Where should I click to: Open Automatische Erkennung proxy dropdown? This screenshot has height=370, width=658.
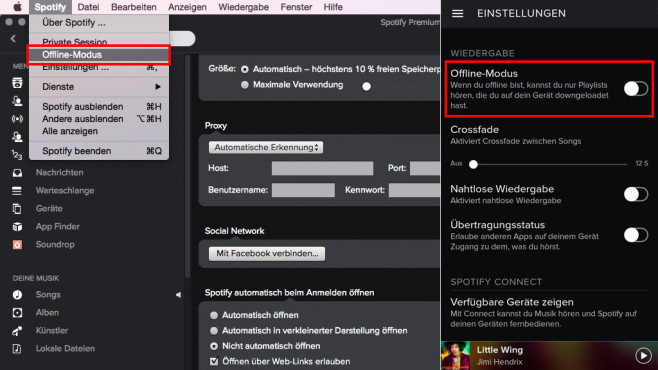266,147
